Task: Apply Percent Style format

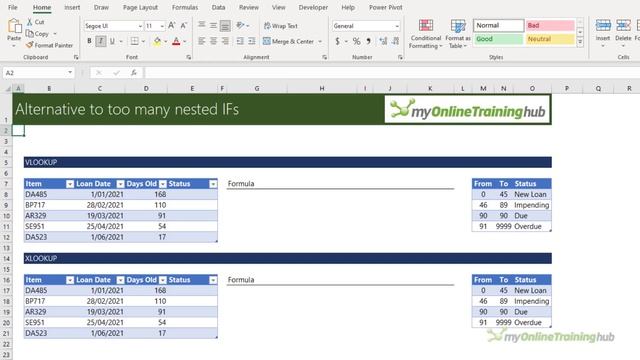Action: (x=356, y=41)
